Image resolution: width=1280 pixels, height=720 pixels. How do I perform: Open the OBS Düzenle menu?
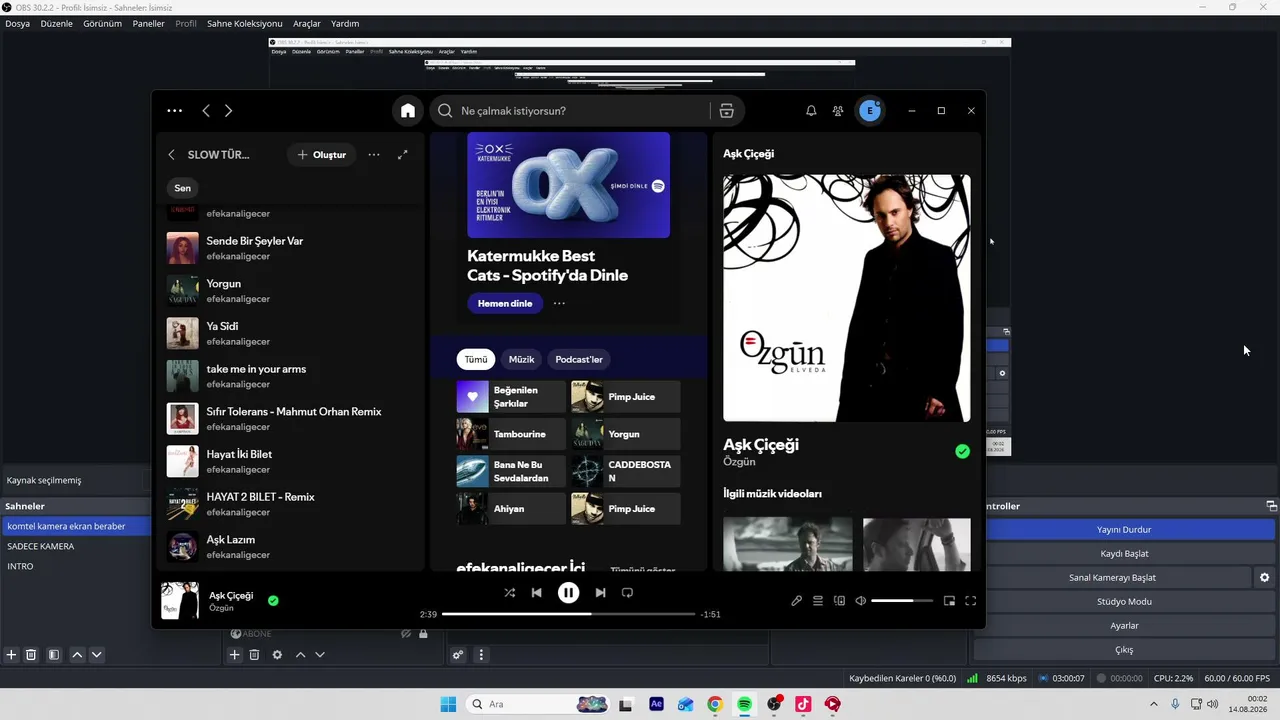tap(56, 24)
